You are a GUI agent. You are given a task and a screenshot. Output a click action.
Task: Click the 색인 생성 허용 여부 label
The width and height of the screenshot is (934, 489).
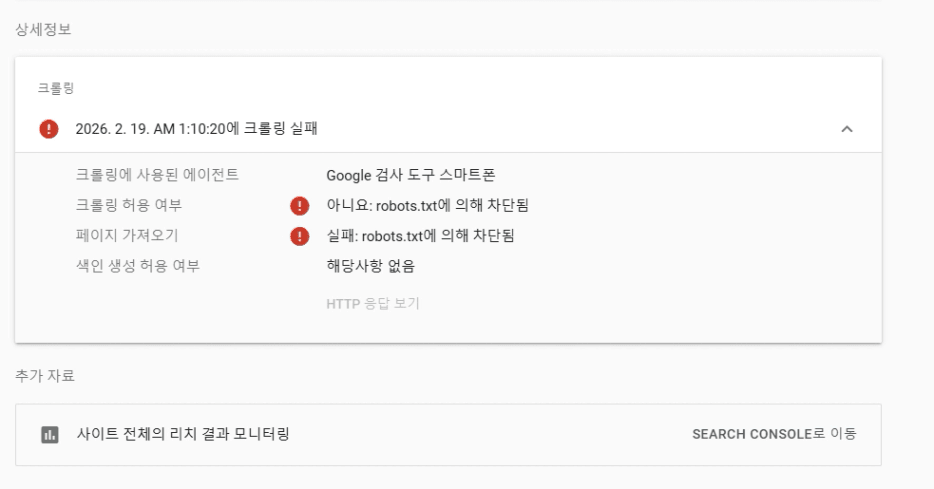138,266
